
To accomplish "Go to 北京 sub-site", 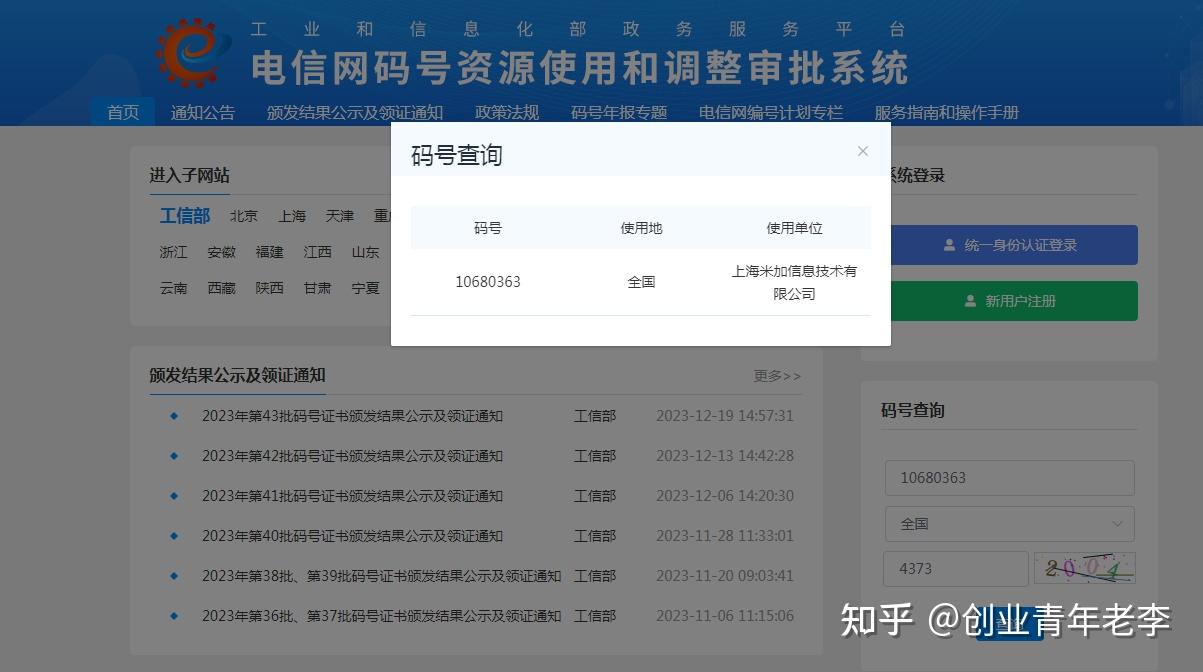I will [x=243, y=216].
